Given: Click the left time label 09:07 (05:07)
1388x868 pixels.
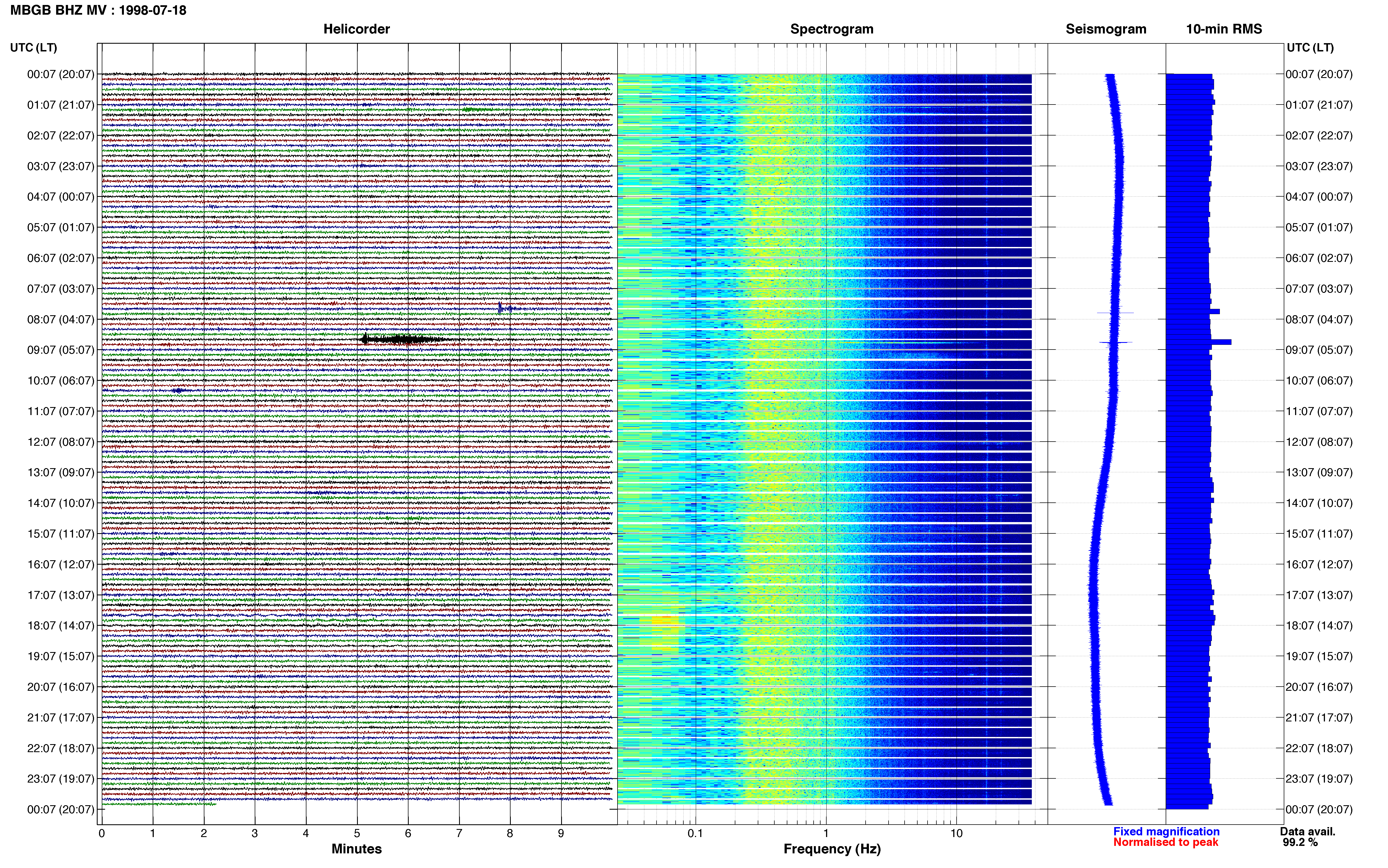Looking at the screenshot, I should point(61,350).
